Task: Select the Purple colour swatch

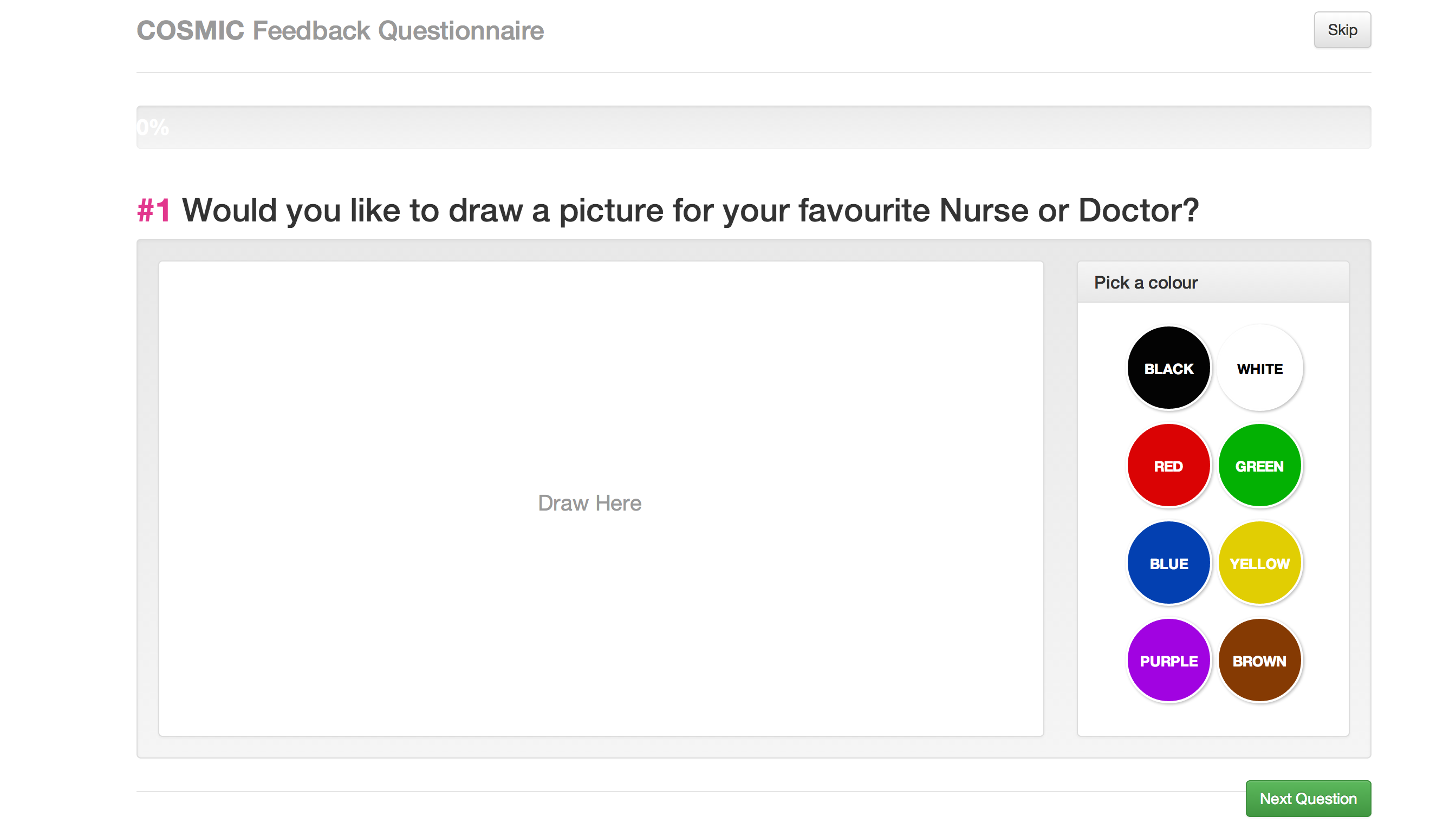Action: (1168, 661)
